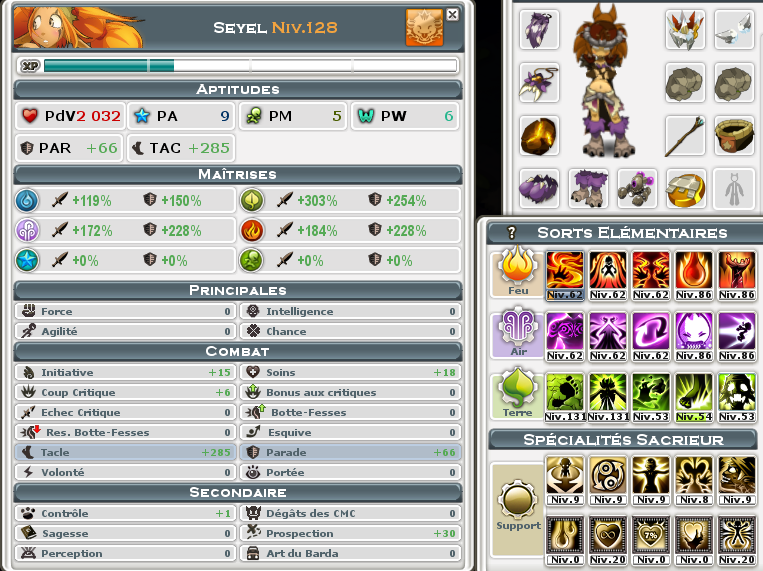
Task: Select the Support specialty gear icon
Action: 518,499
